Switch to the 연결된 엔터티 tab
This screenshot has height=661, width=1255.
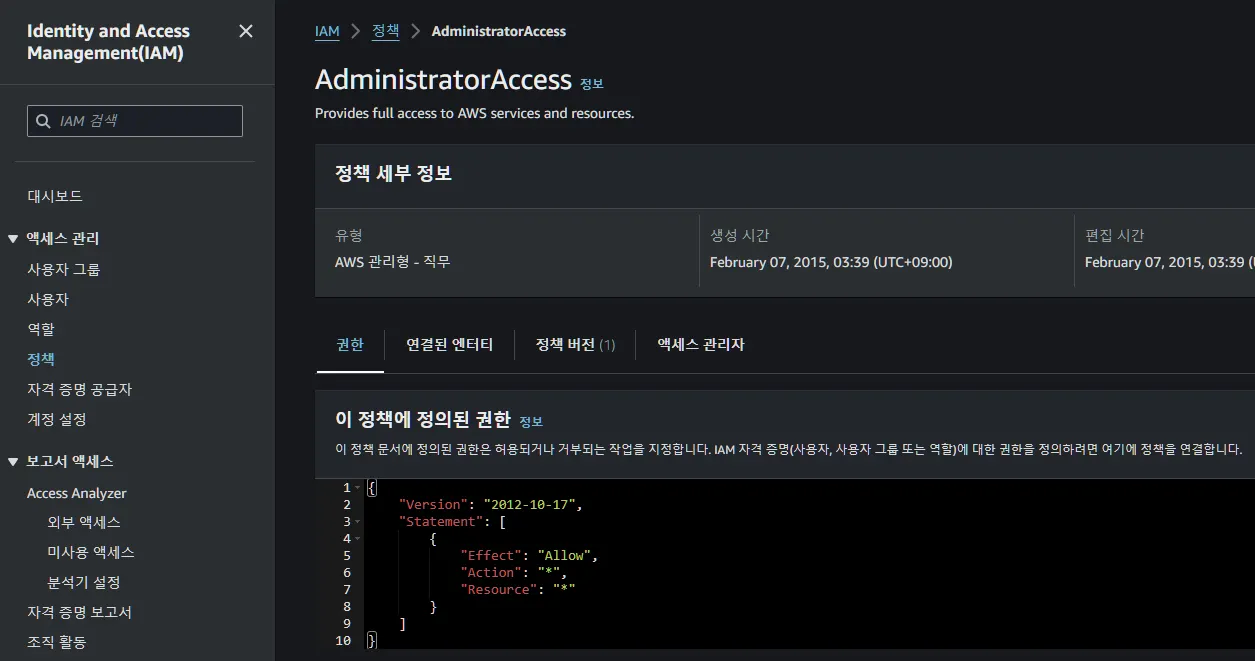click(x=450, y=344)
